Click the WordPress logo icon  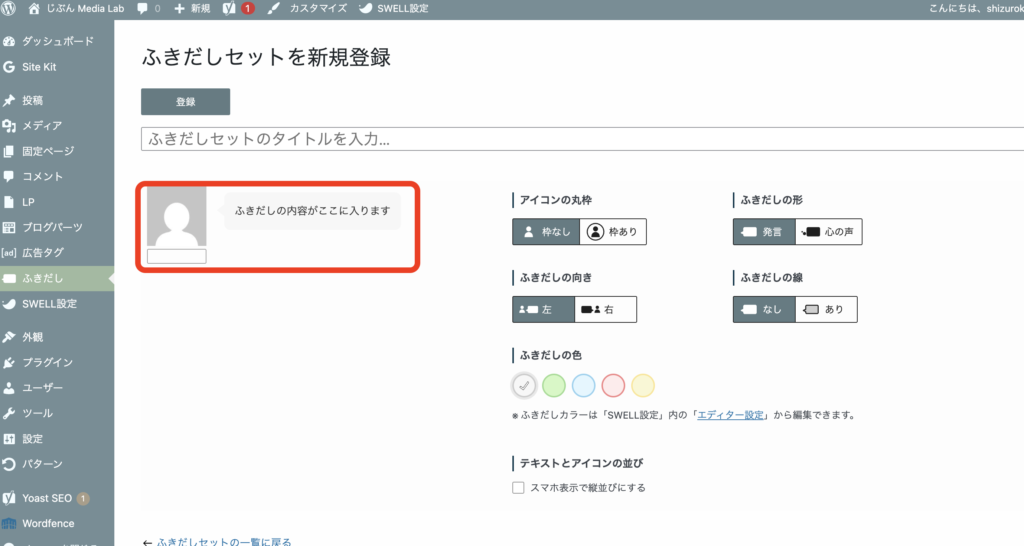(x=10, y=8)
